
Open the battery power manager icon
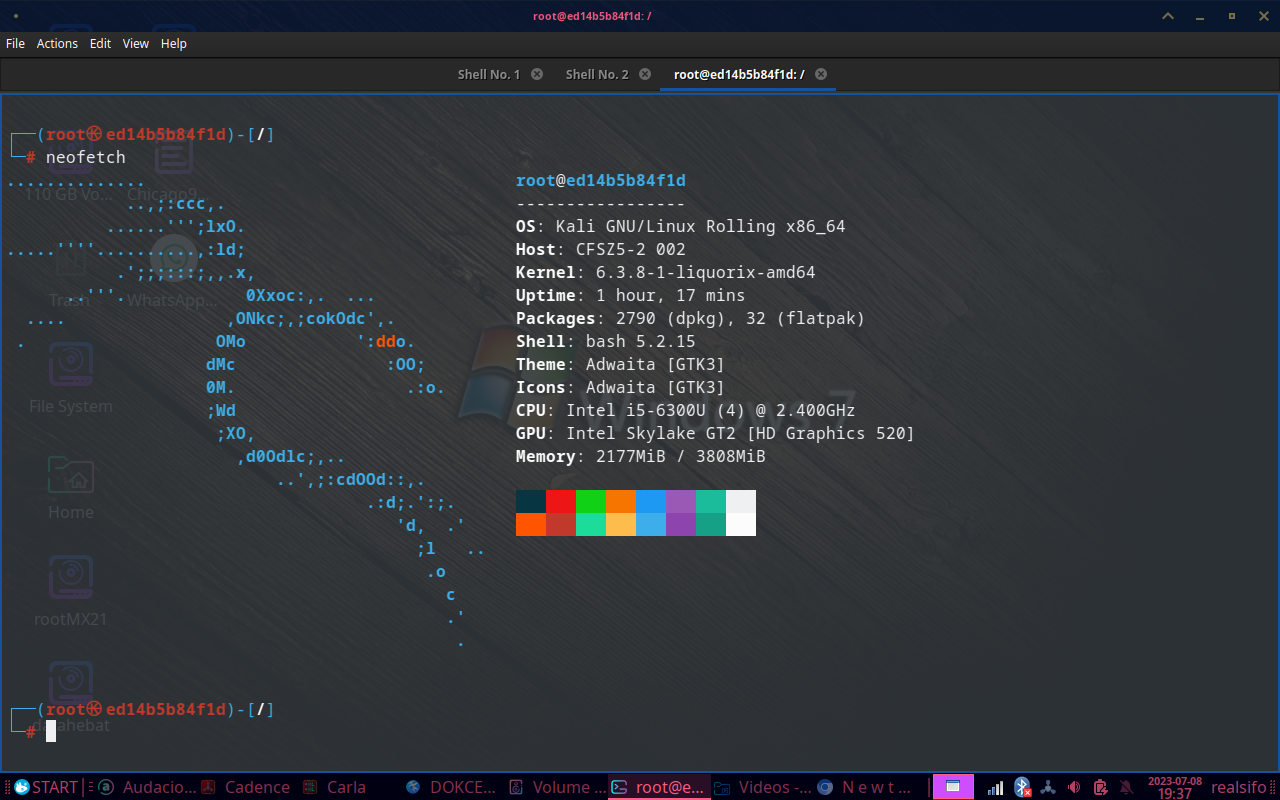1100,787
